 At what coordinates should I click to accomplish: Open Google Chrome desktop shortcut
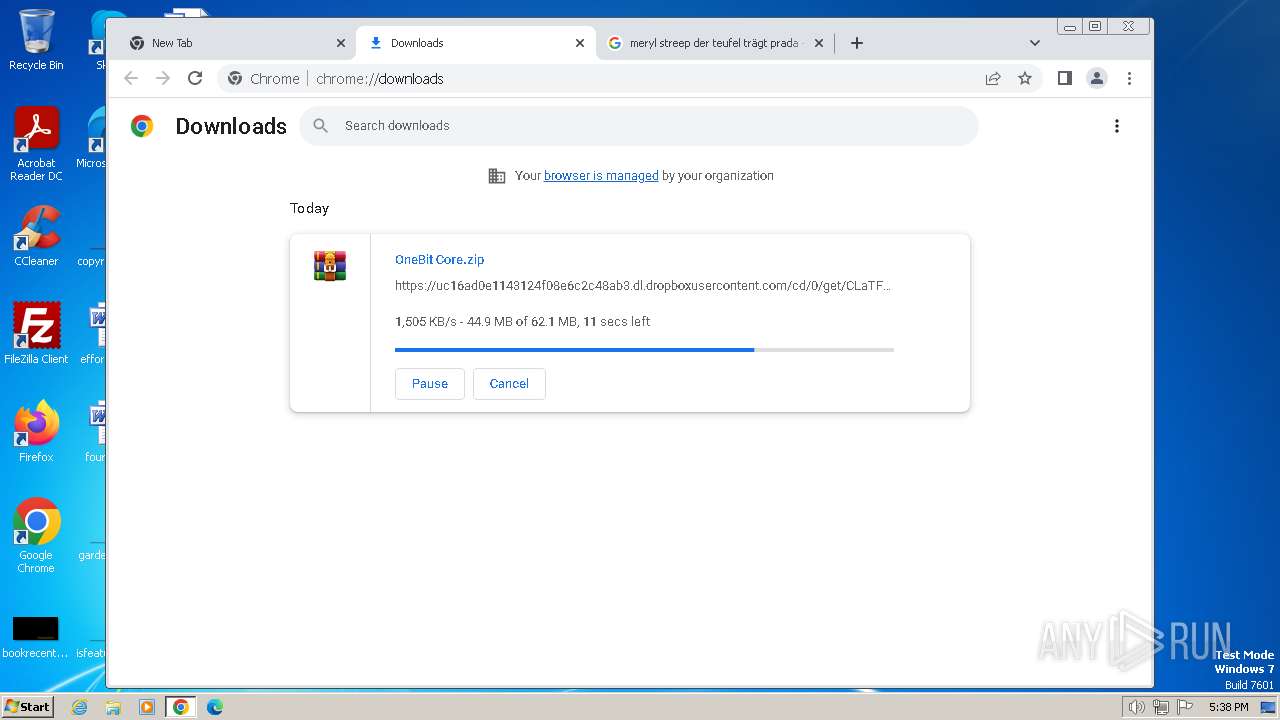click(36, 536)
